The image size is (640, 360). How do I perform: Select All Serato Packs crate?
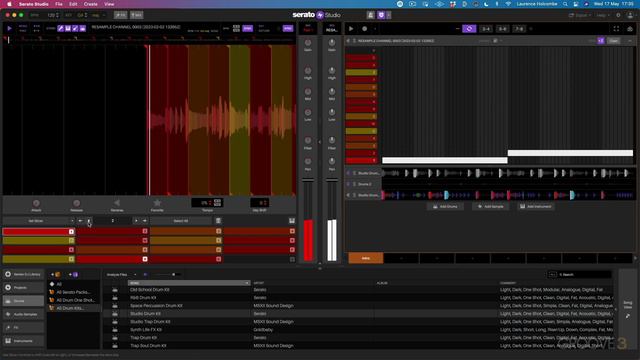73,292
